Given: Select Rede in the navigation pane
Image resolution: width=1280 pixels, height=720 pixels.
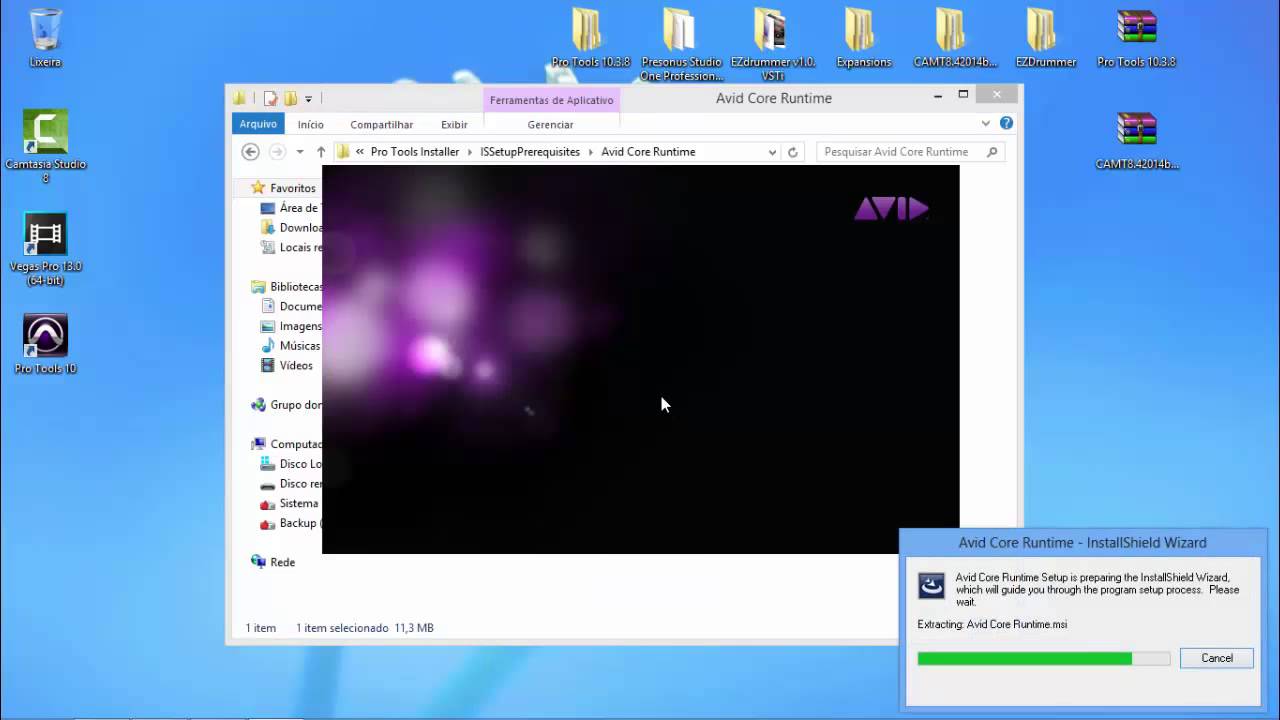Looking at the screenshot, I should (273, 562).
